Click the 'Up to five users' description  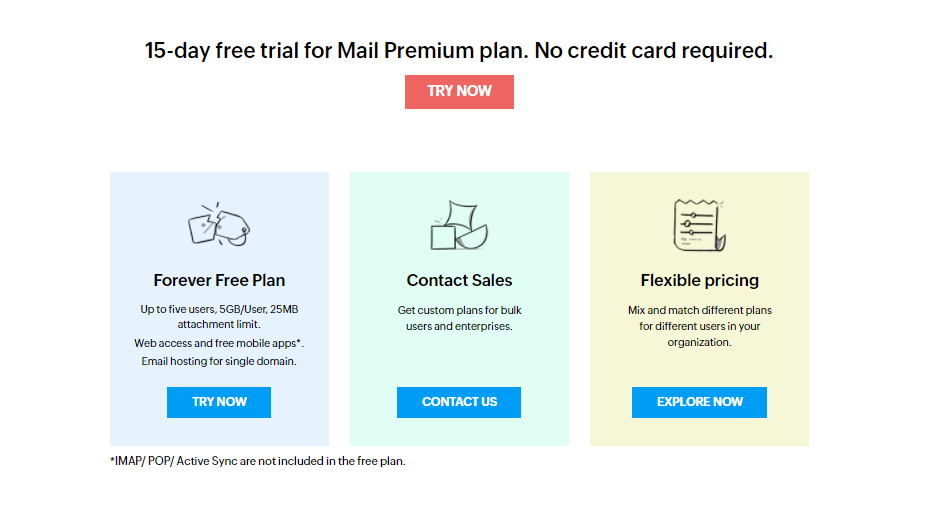tap(219, 316)
